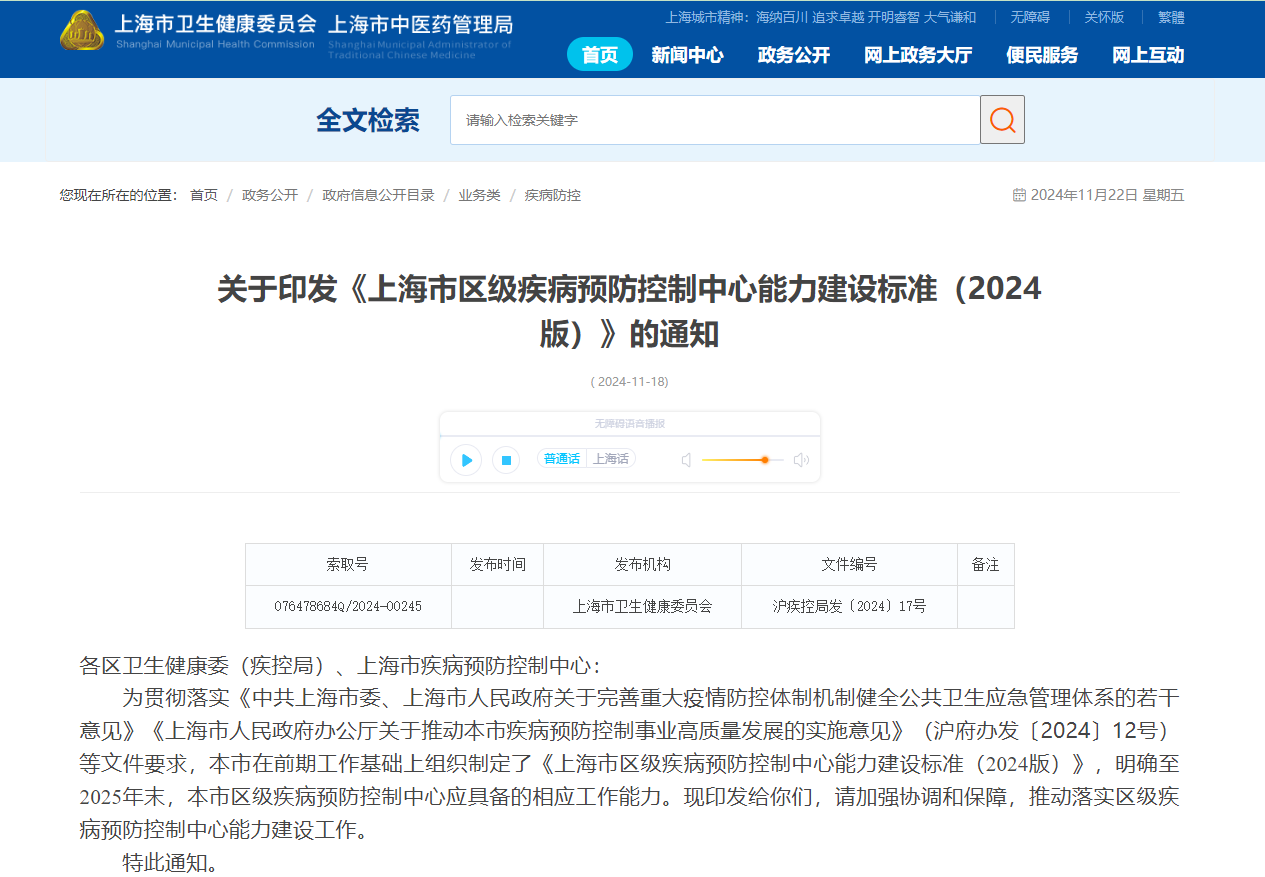Click the high volume speaker icon

pos(801,460)
